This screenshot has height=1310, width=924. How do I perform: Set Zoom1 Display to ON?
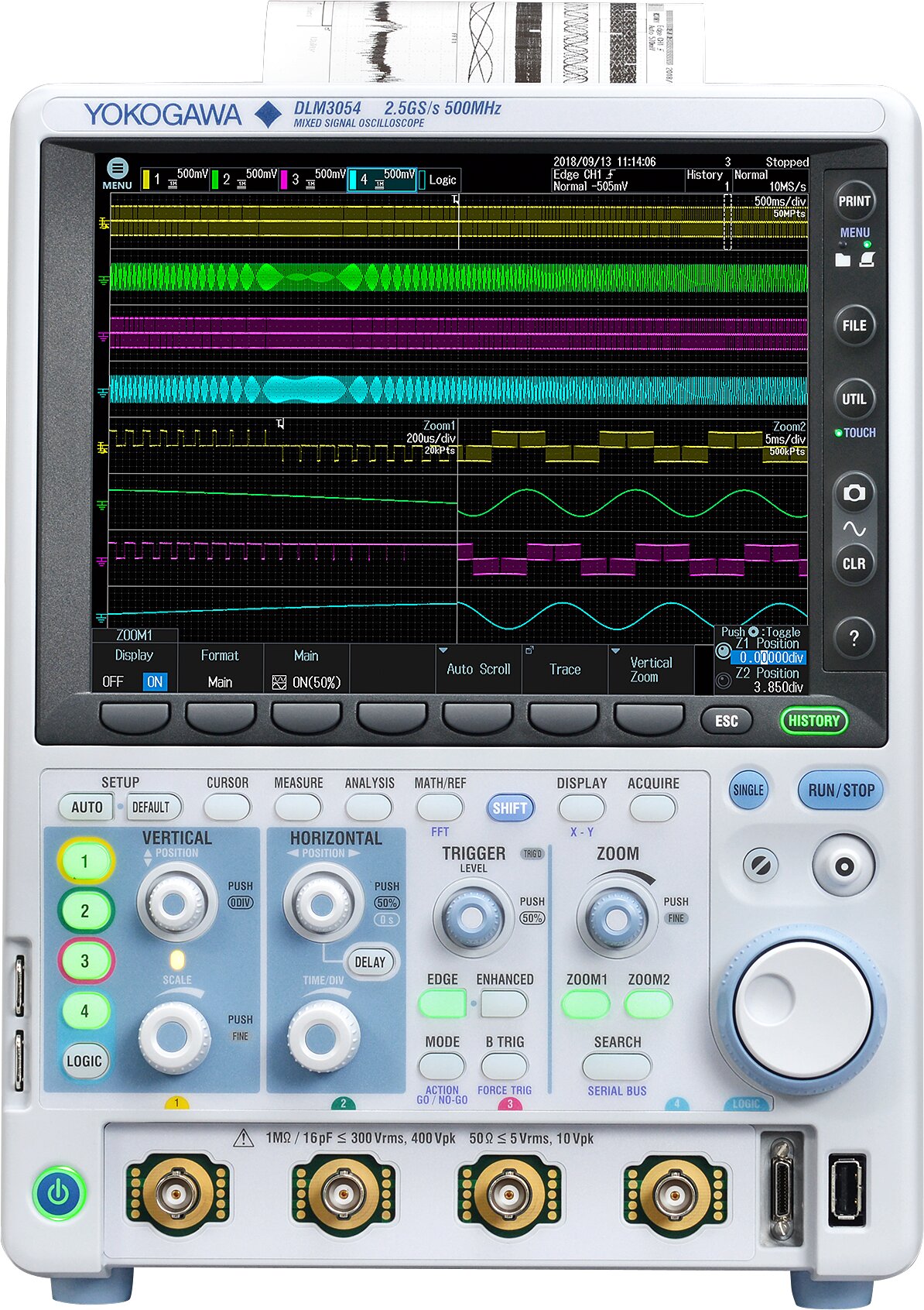(155, 682)
